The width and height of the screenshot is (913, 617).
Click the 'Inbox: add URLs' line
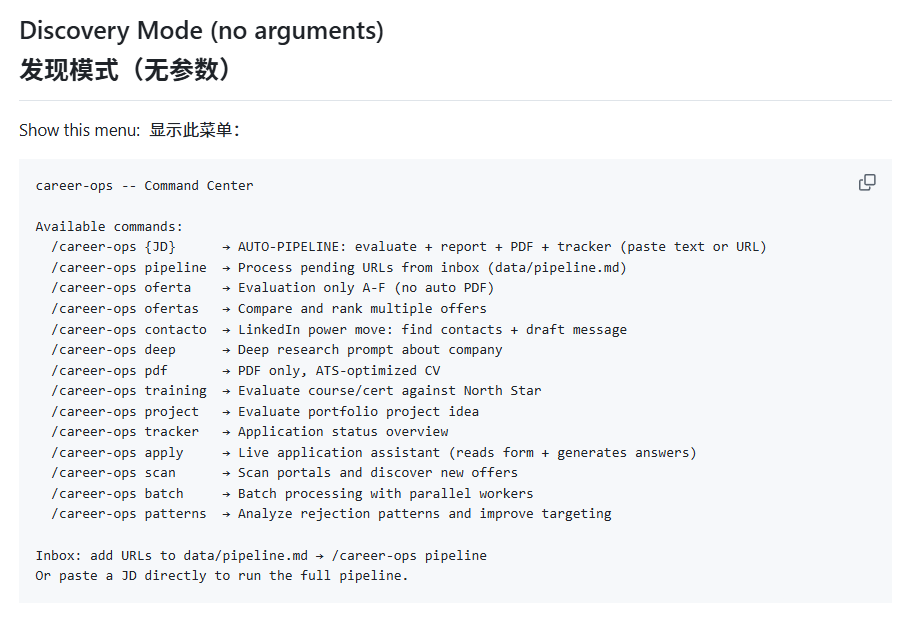click(x=261, y=556)
